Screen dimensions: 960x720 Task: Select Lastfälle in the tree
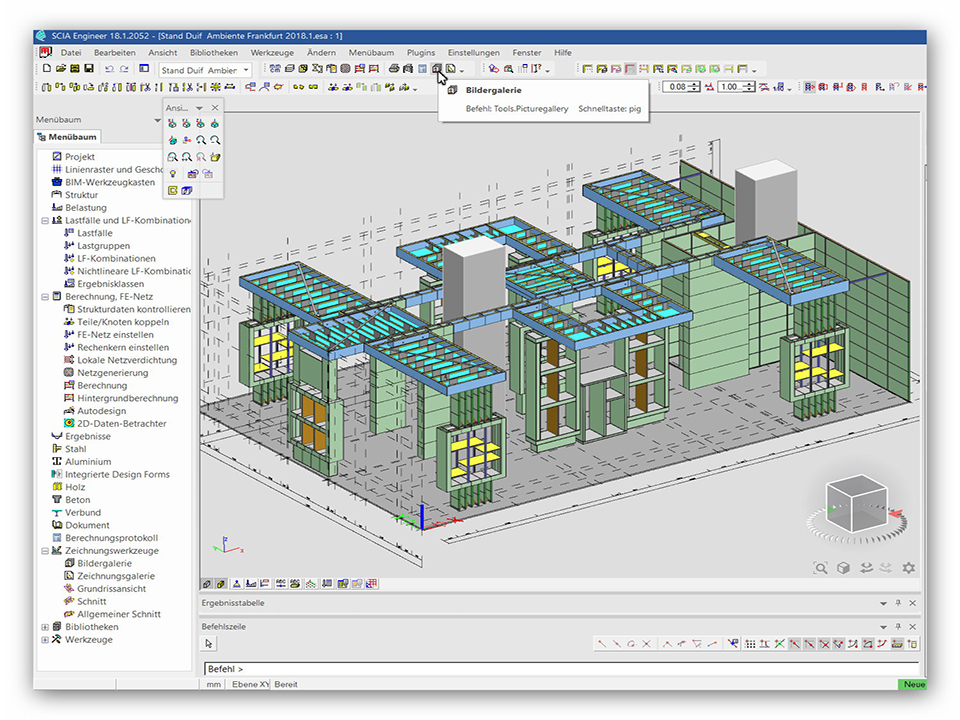(x=95, y=233)
